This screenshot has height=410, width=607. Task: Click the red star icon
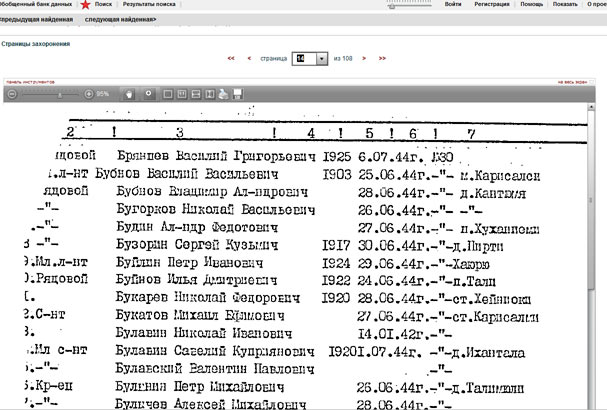click(86, 5)
